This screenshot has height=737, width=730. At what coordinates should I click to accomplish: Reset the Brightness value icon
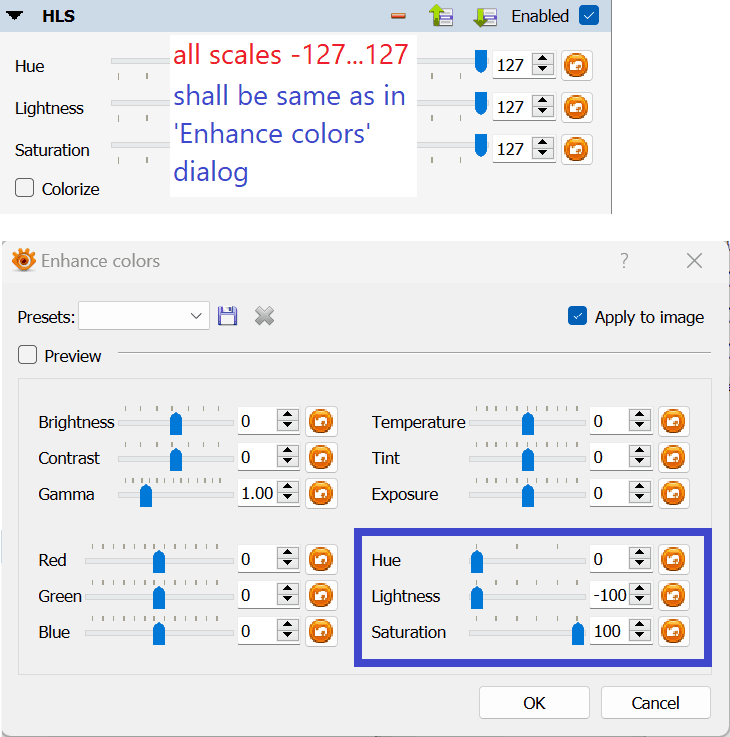[x=321, y=422]
